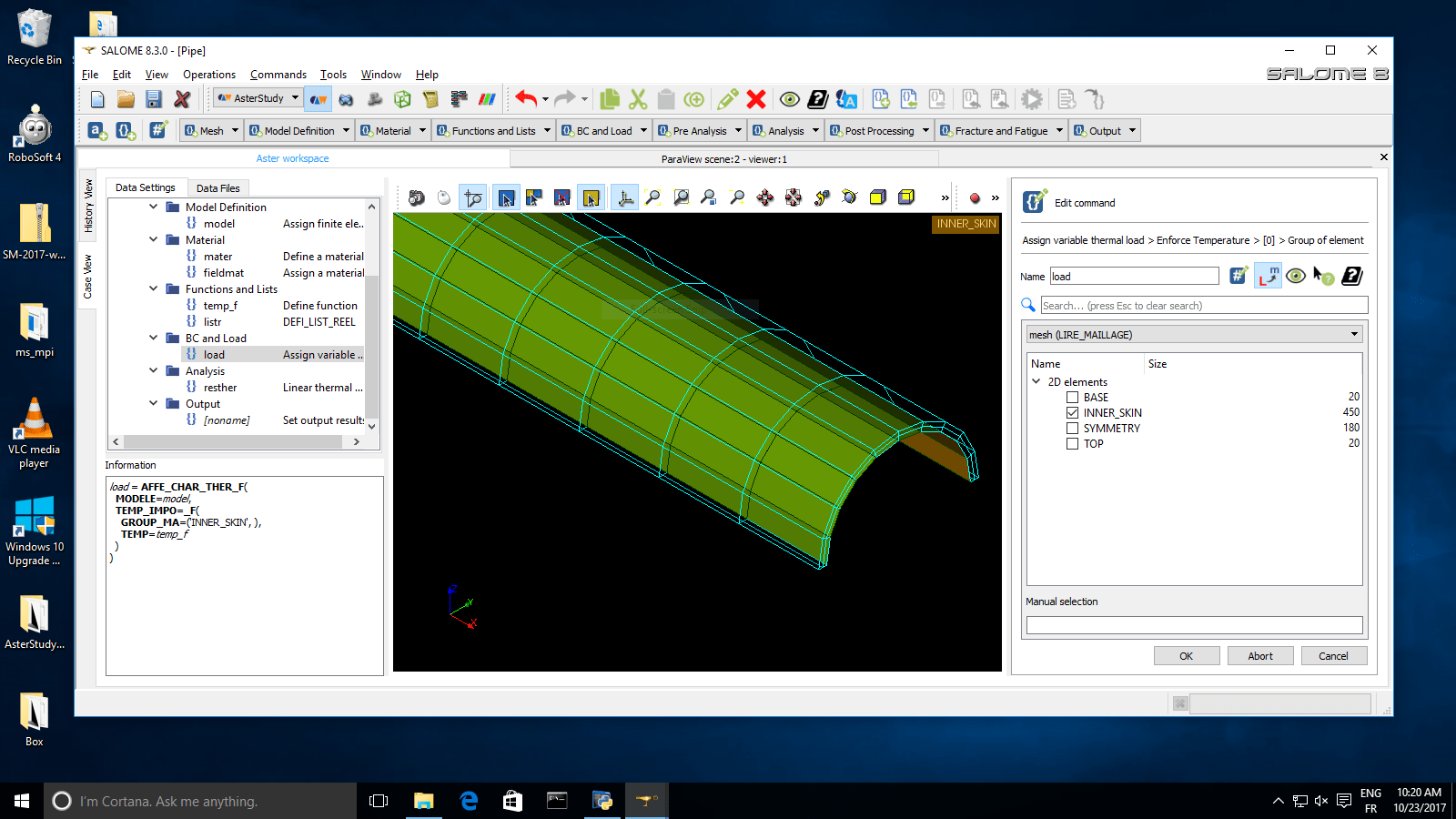This screenshot has height=819, width=1456.
Task: Click the green pencil Edit icon
Action: point(727,99)
